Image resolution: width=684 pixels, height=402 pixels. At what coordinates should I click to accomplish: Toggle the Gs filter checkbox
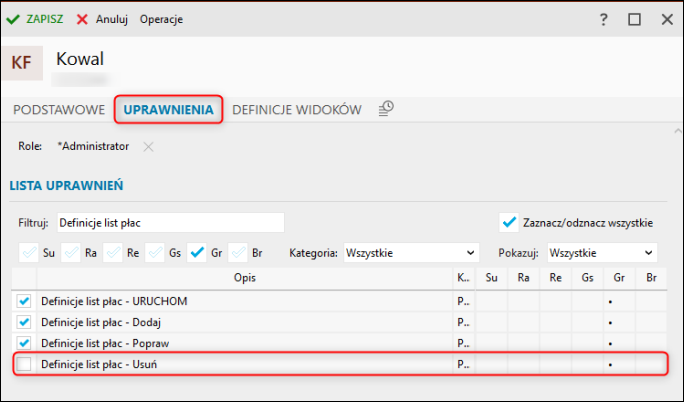[x=155, y=253]
